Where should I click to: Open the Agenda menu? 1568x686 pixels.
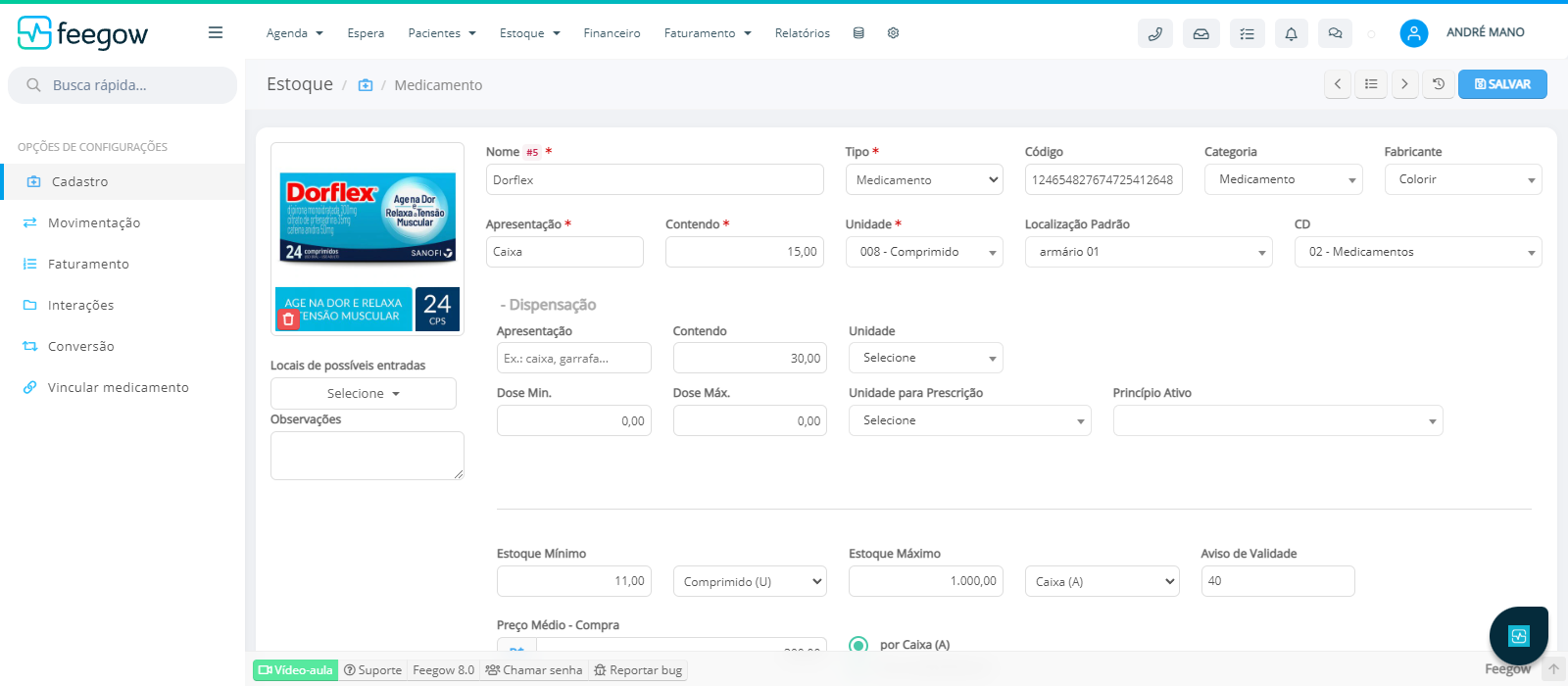294,33
